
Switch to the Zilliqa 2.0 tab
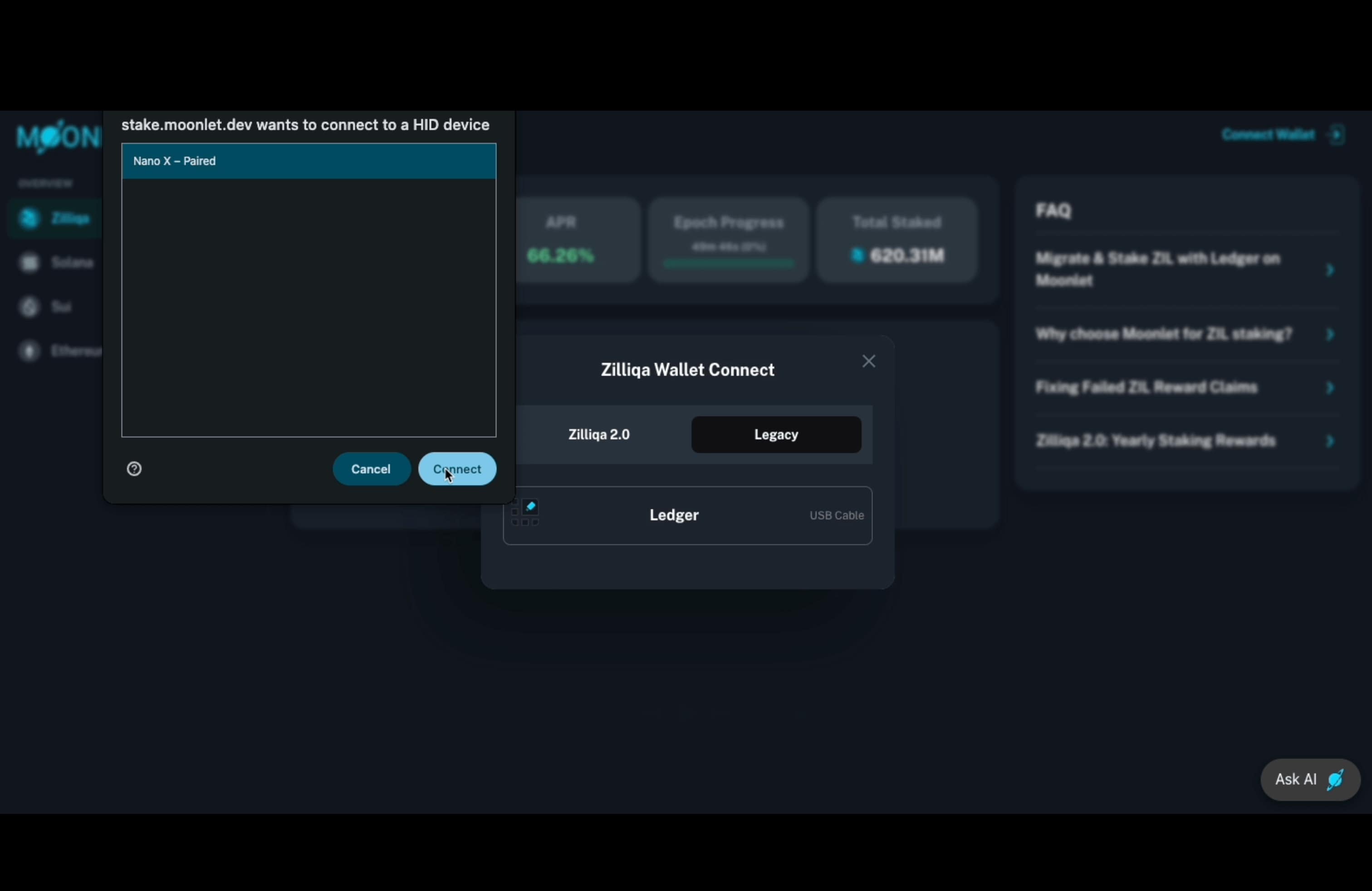click(x=599, y=435)
